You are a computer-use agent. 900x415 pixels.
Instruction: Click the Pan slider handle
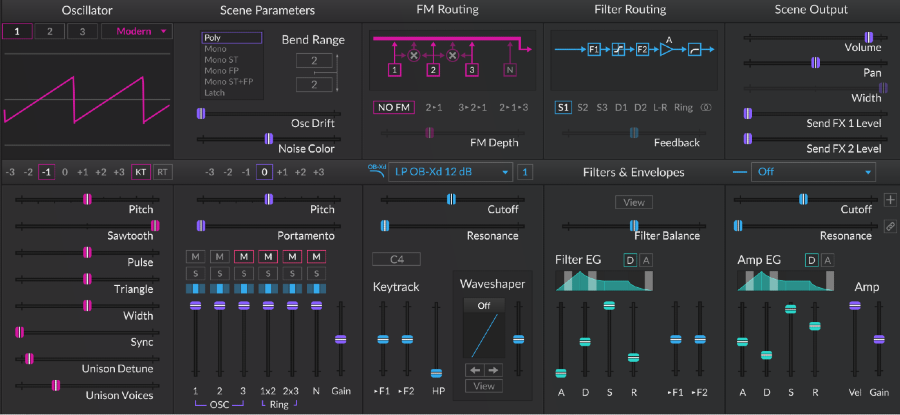pyautogui.click(x=815, y=63)
